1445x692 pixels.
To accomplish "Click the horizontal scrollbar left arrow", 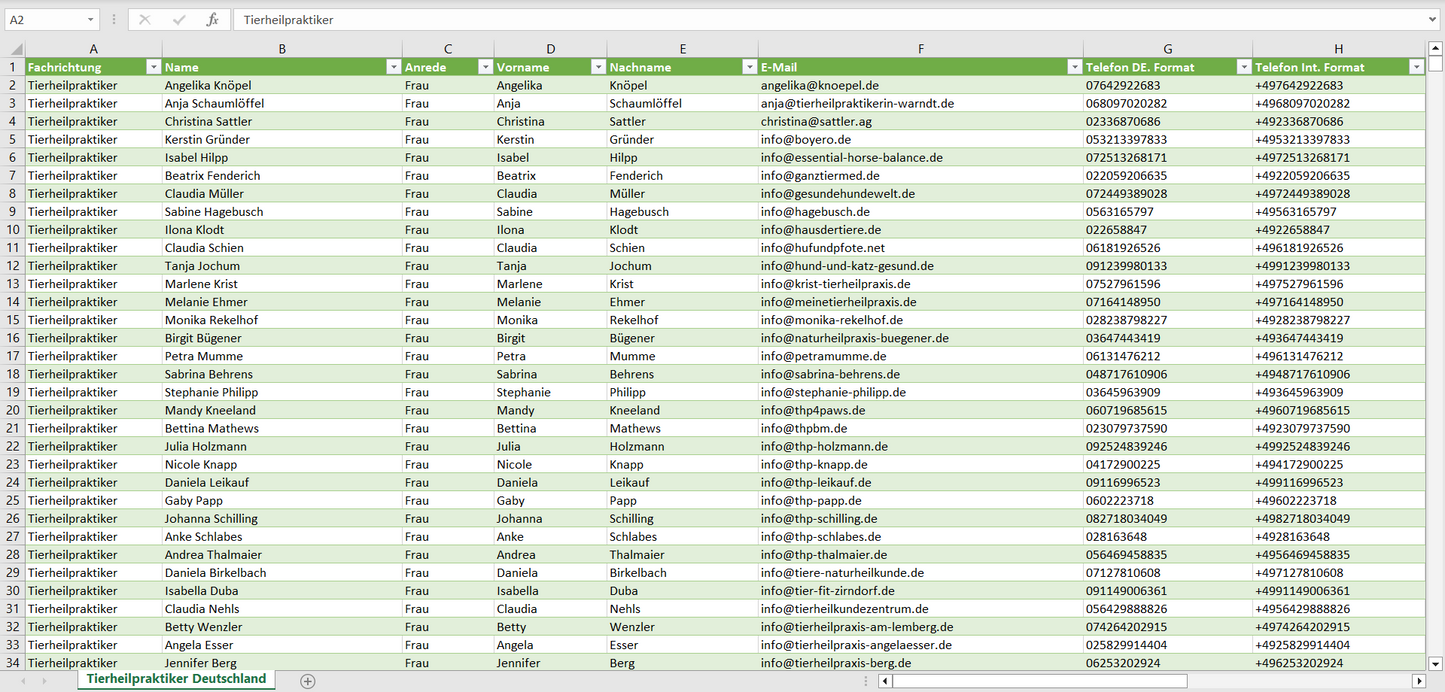I will click(x=885, y=681).
